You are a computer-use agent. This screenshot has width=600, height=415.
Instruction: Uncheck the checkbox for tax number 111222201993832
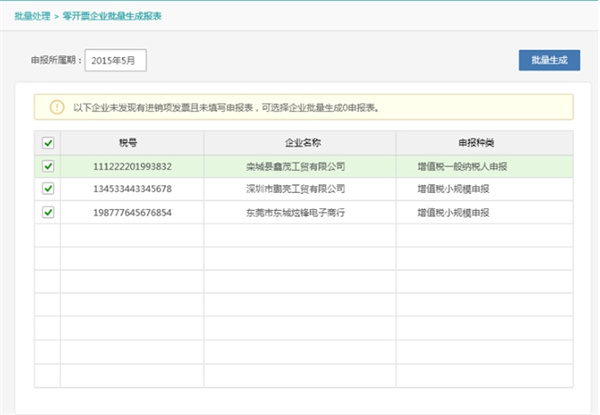(x=48, y=166)
